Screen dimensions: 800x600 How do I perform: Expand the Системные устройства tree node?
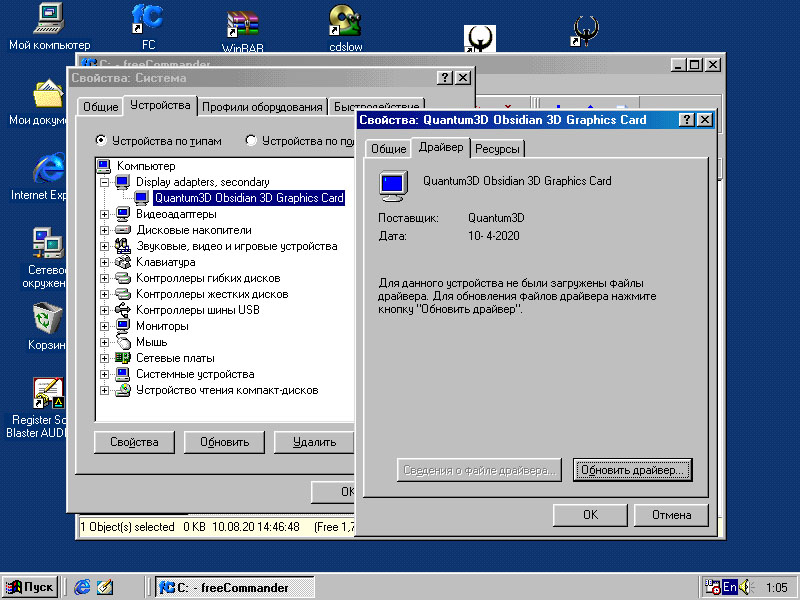pos(105,374)
